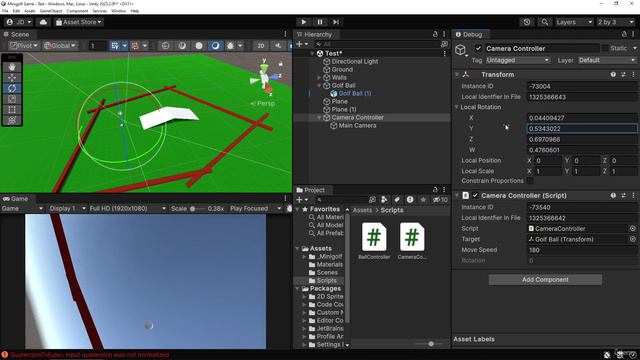Select the Rotate tool in Scene
Image resolution: width=640 pixels, height=360 pixels.
coord(12,88)
